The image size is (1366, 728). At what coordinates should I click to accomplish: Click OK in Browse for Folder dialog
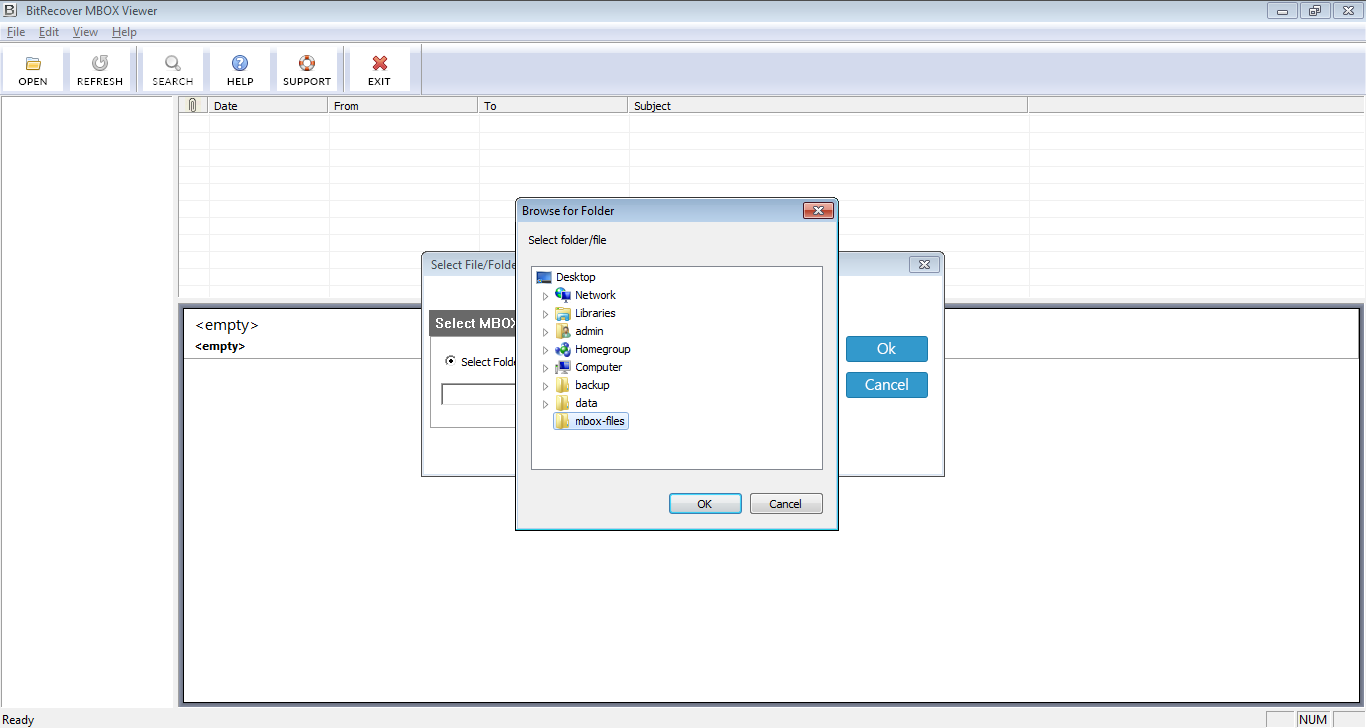(705, 504)
